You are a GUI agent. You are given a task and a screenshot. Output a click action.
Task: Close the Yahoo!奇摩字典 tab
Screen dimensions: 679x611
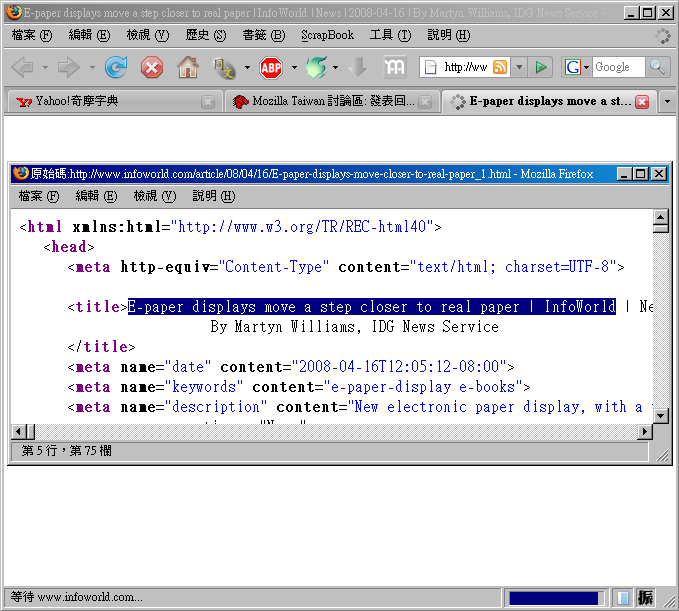click(x=208, y=102)
